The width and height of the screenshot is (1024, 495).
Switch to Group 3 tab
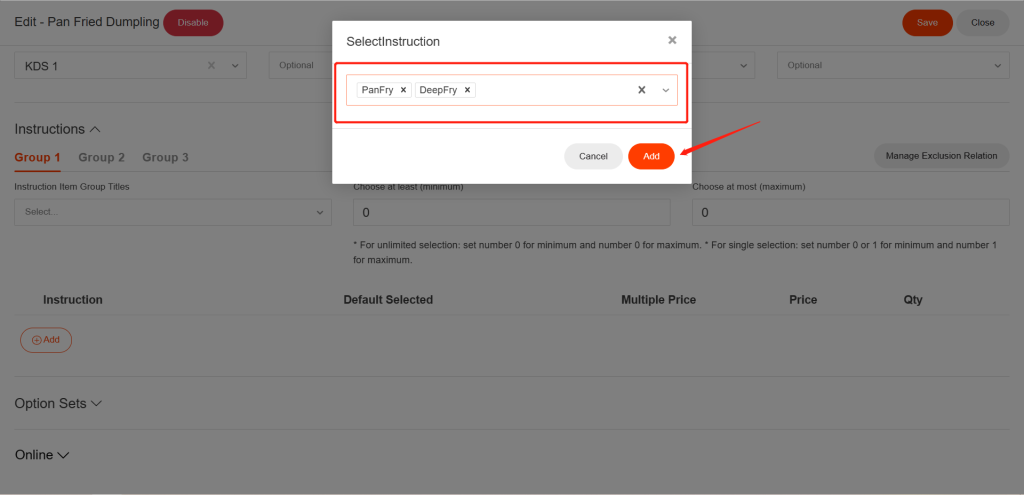coord(165,157)
